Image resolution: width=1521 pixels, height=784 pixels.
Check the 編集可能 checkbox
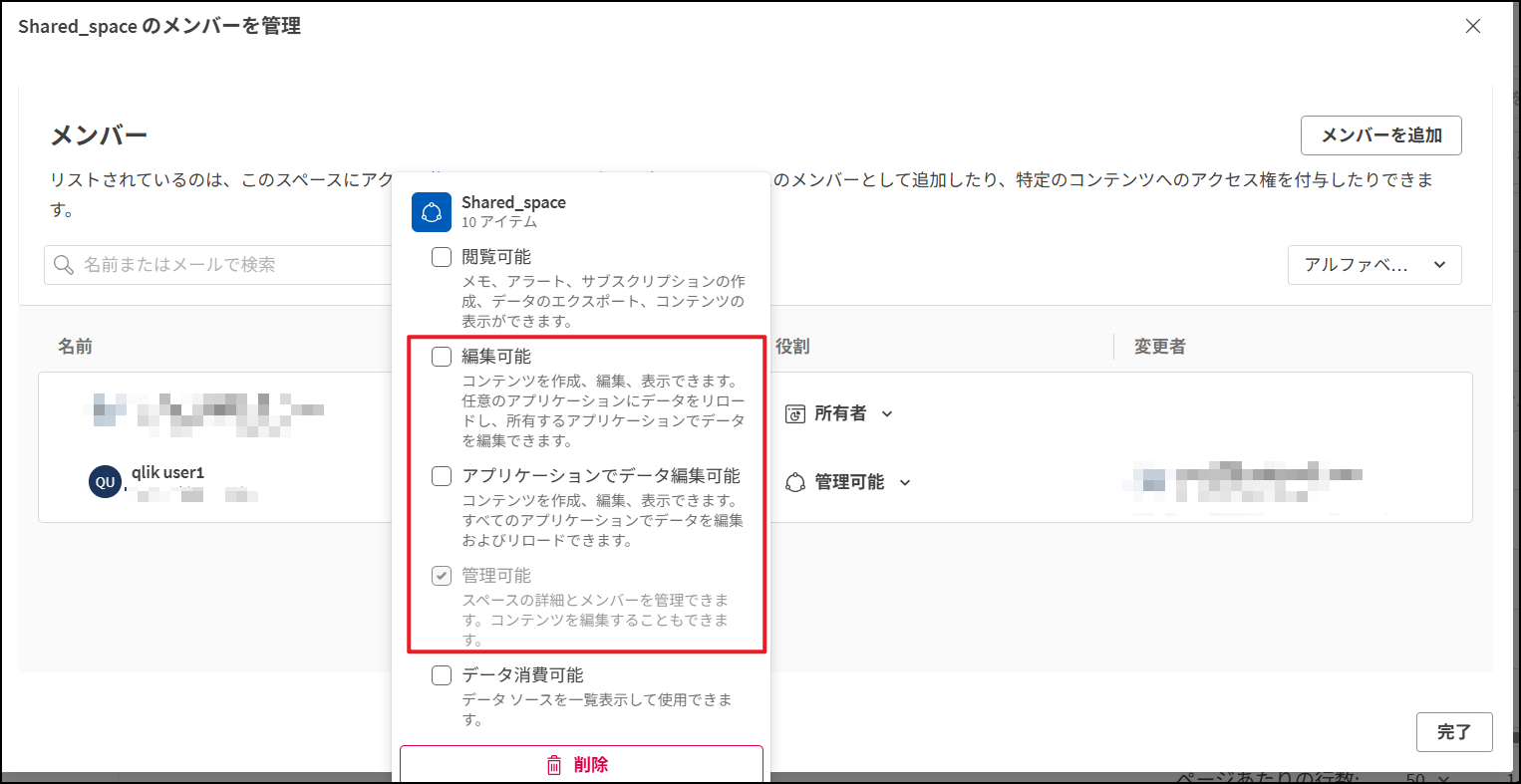(442, 357)
